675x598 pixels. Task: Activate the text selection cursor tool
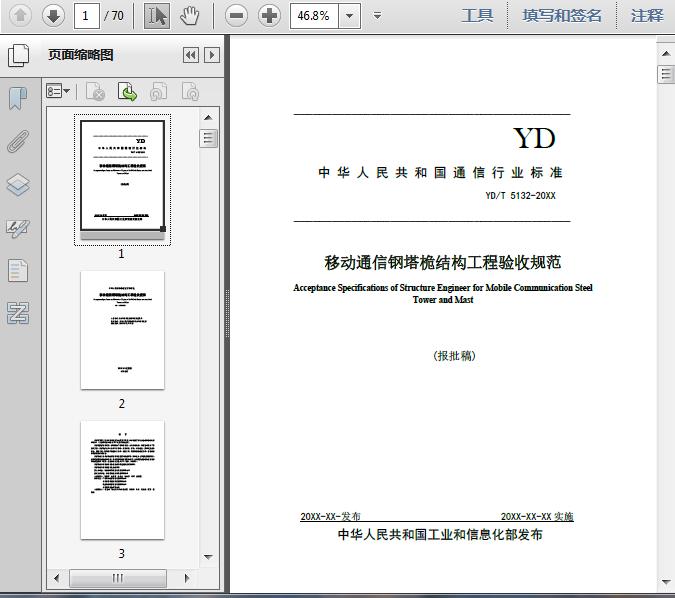coord(157,15)
